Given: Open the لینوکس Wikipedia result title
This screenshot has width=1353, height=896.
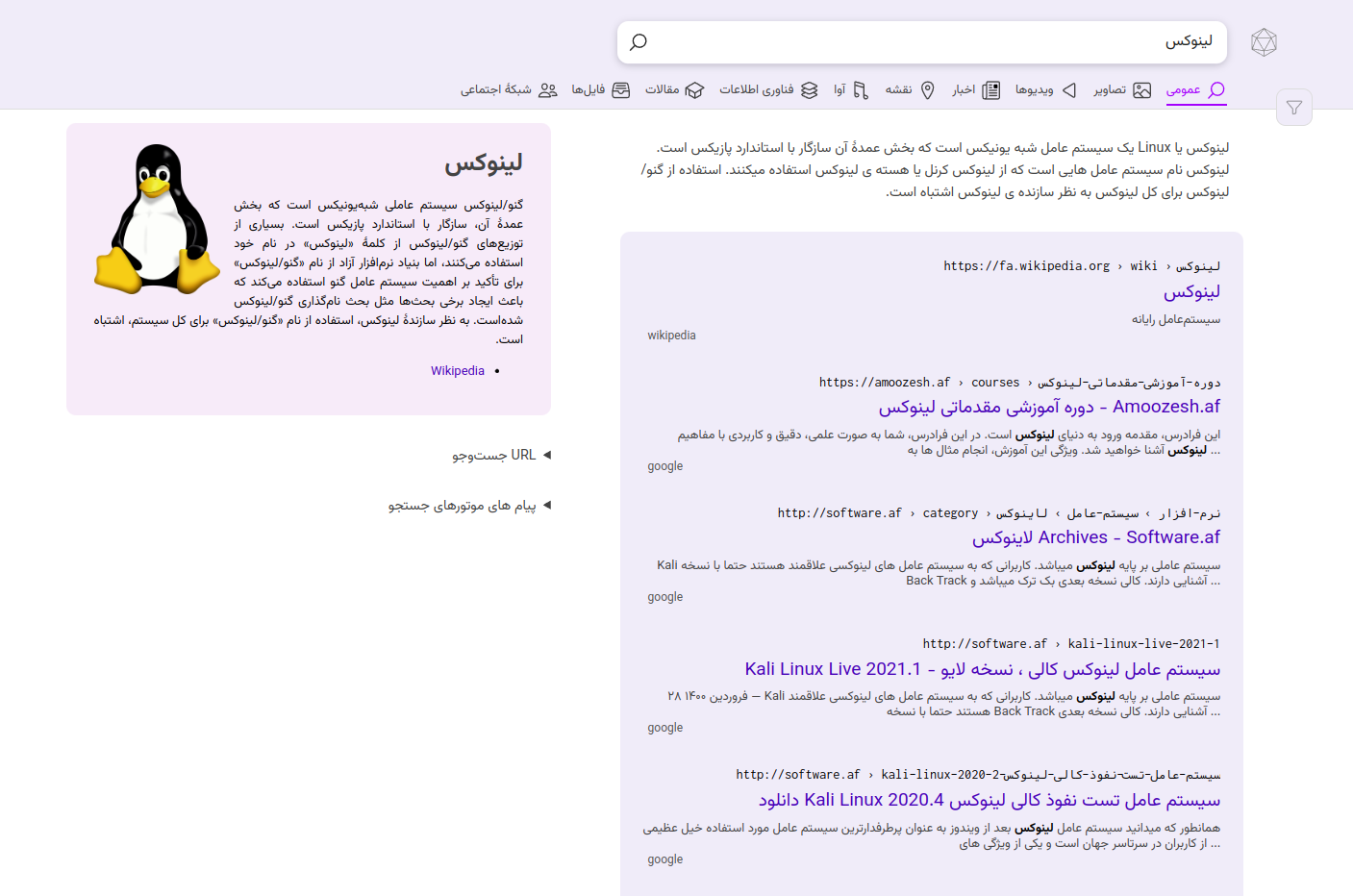Looking at the screenshot, I should pos(1191,291).
